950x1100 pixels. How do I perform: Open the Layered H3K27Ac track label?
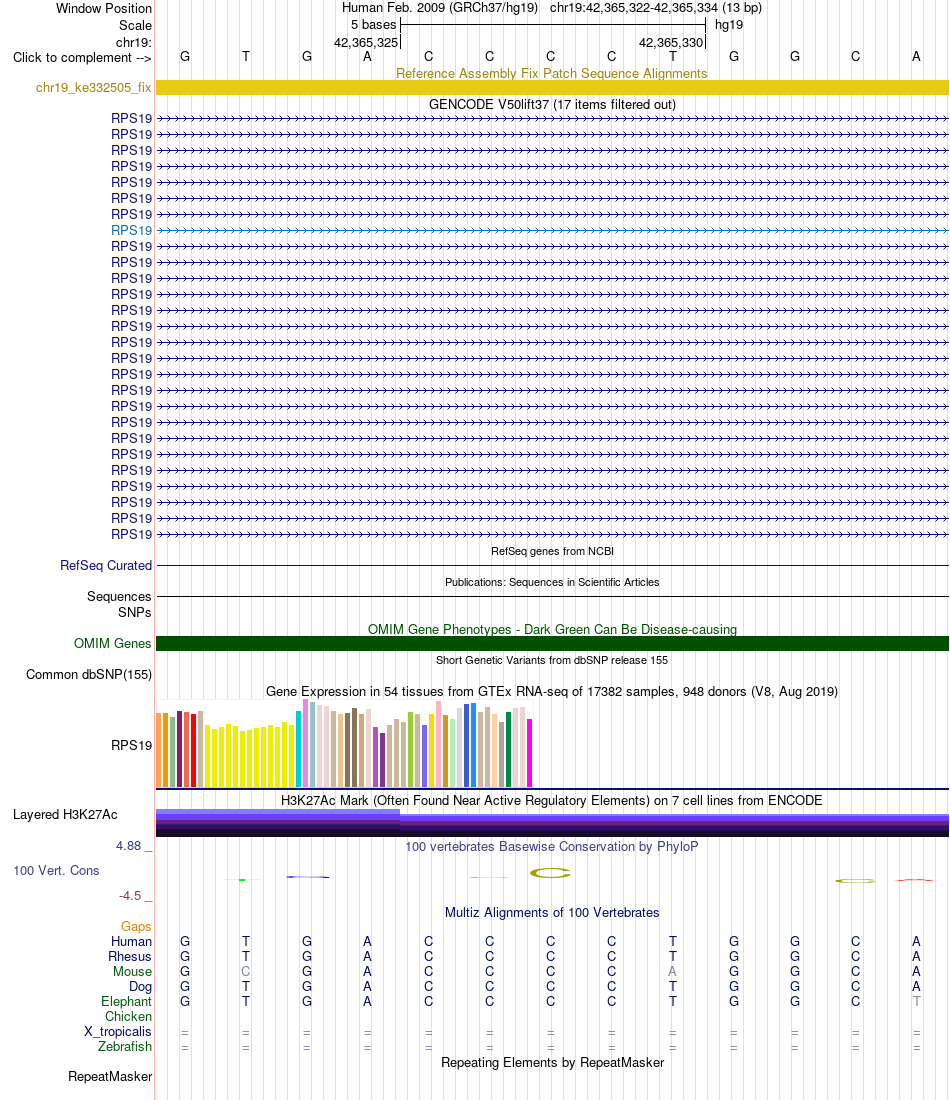point(65,814)
